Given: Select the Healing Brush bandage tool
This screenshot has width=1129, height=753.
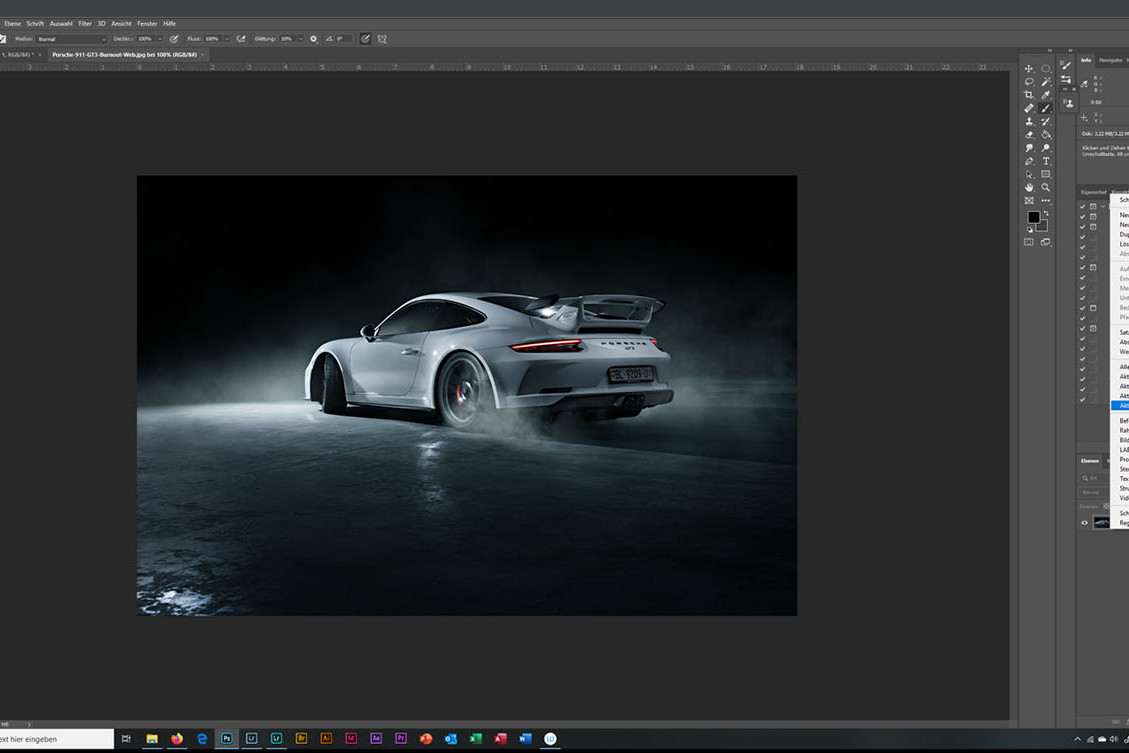Looking at the screenshot, I should (1029, 108).
